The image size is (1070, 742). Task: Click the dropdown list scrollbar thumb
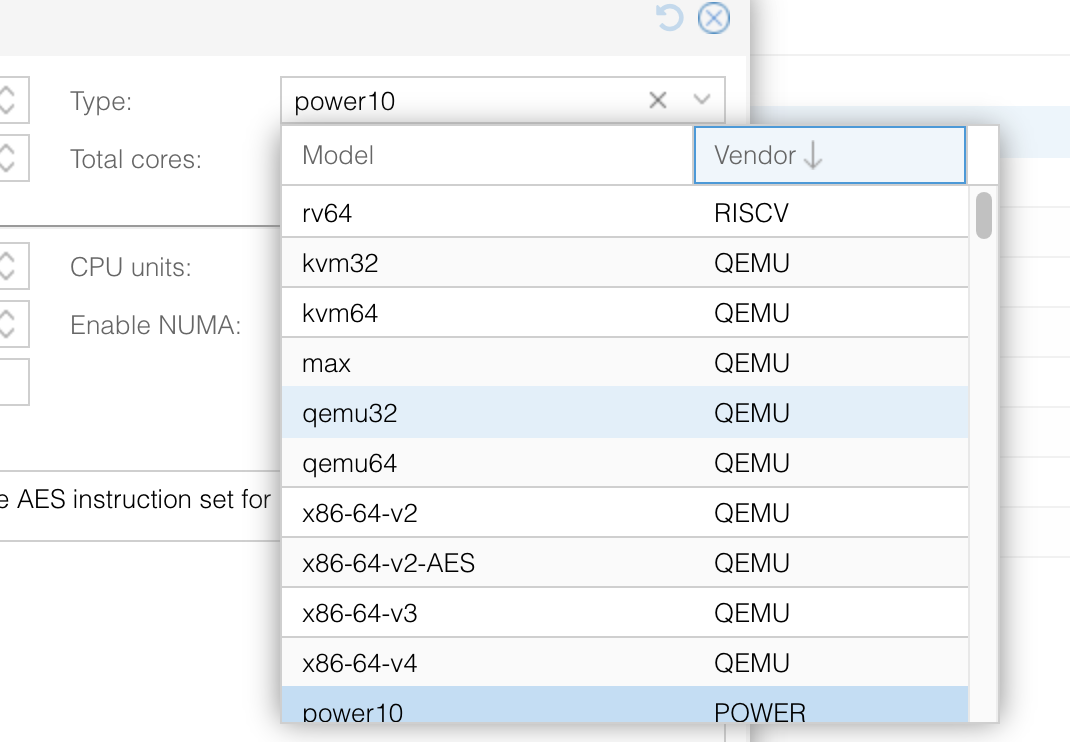[983, 216]
